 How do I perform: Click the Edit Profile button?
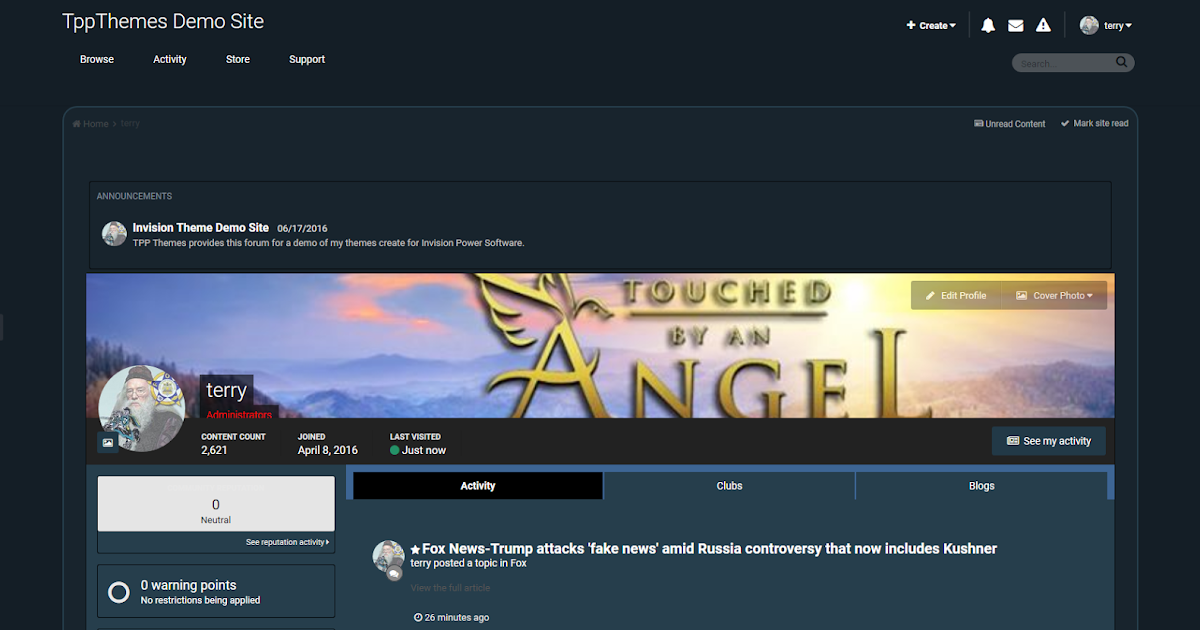pyautogui.click(x=956, y=296)
